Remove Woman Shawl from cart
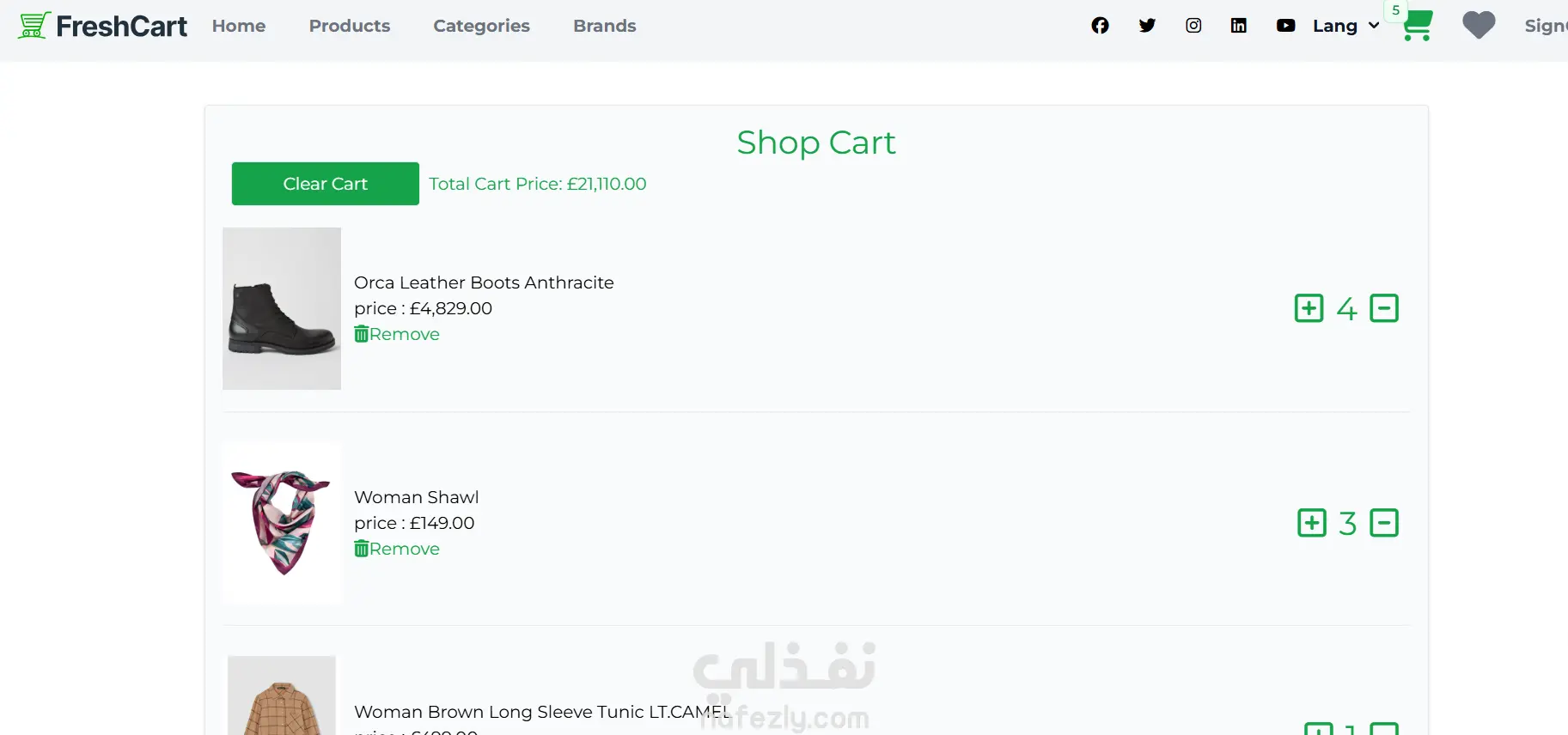Viewport: 1568px width, 735px height. click(397, 549)
